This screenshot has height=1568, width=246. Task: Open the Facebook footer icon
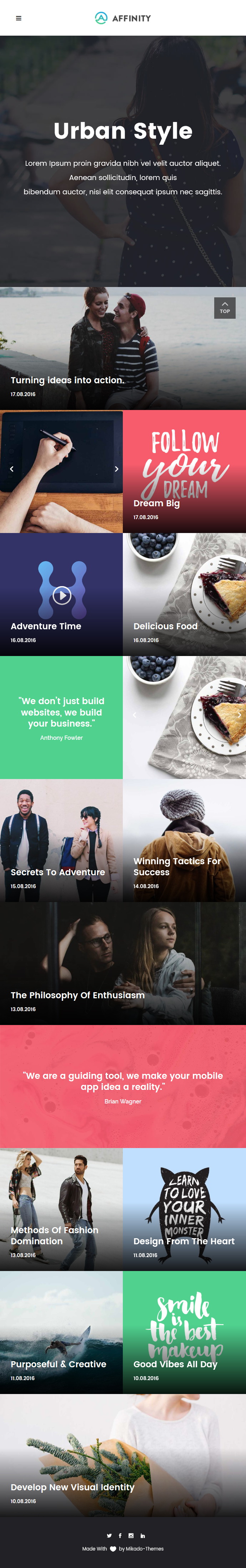(x=120, y=1536)
